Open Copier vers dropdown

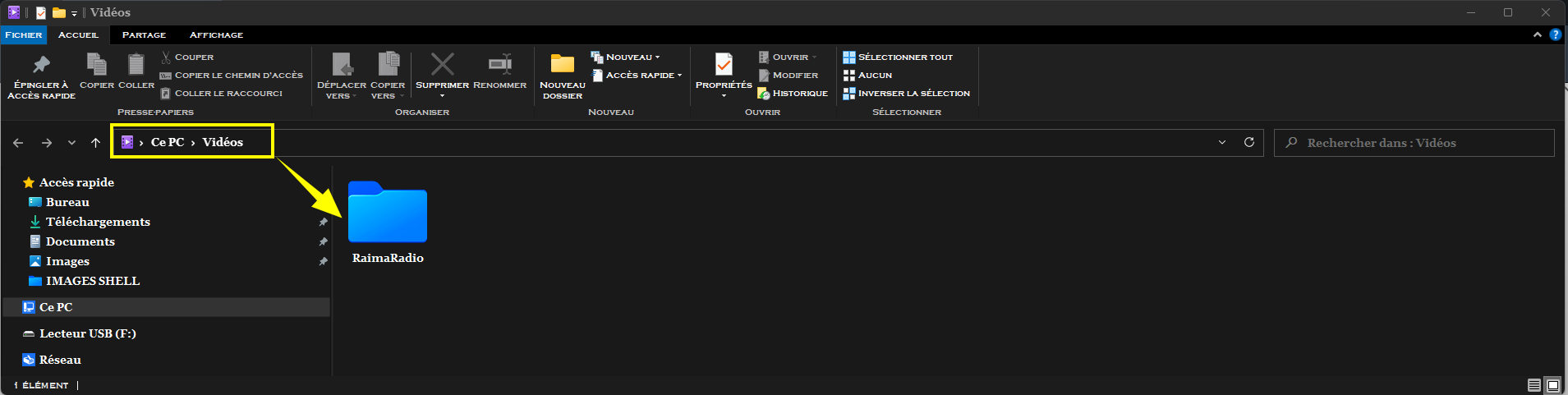pos(387,76)
